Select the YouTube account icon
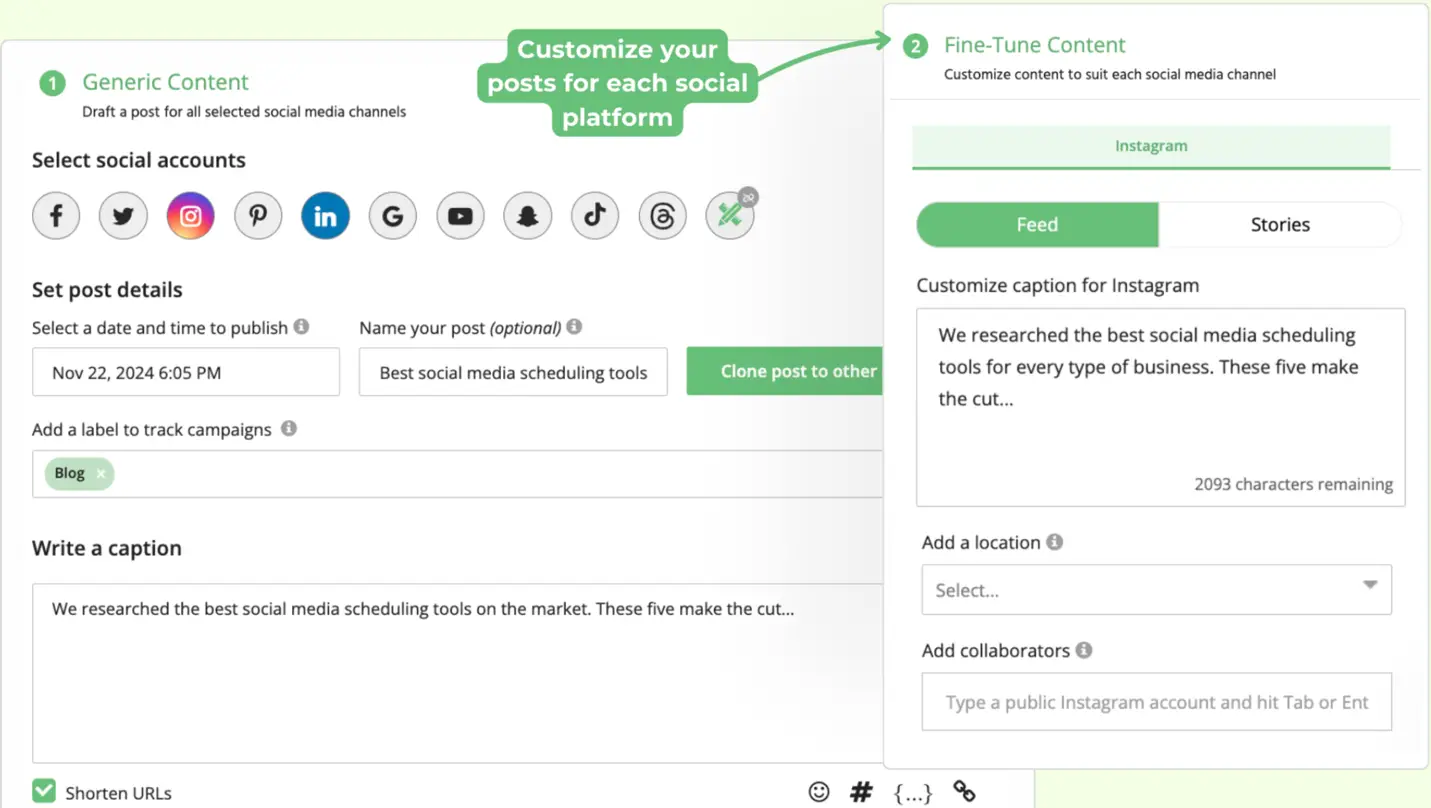The width and height of the screenshot is (1431, 808). tap(460, 215)
